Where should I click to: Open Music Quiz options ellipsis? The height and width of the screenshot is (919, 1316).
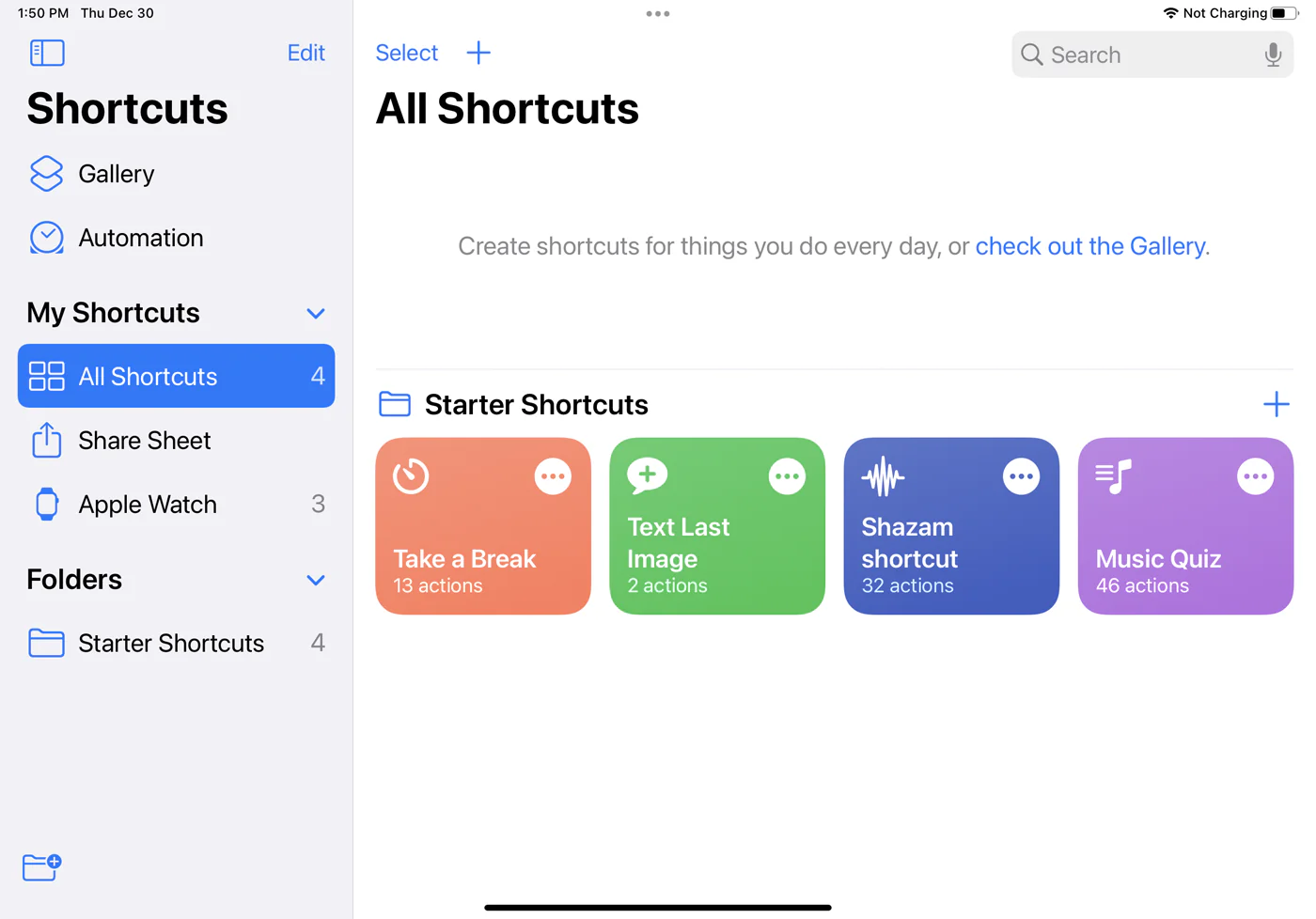point(1255,476)
